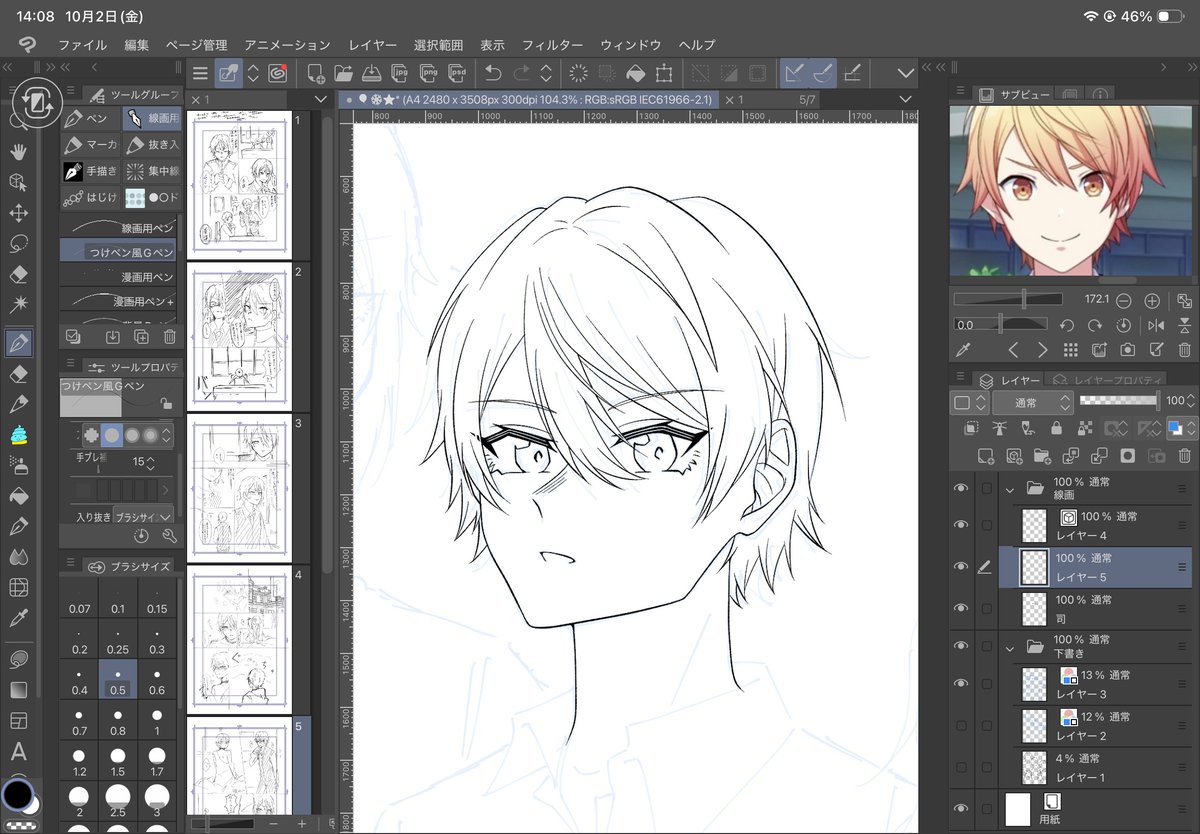This screenshot has width=1200, height=834.
Task: Open the 通常 blending mode dropdown
Action: (x=1033, y=402)
